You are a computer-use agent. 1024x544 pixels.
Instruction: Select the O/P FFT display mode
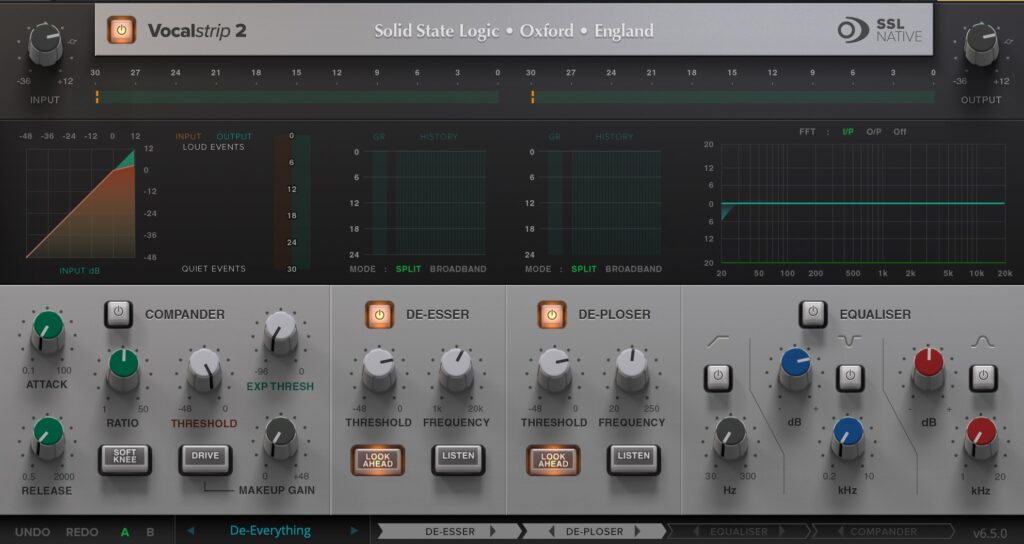874,132
